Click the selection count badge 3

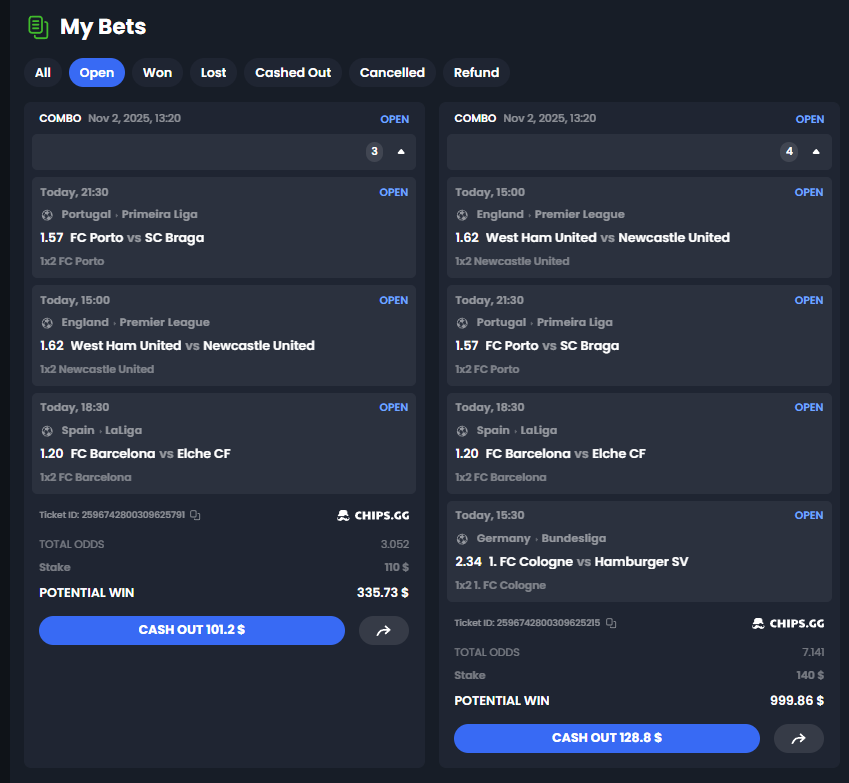(x=374, y=152)
